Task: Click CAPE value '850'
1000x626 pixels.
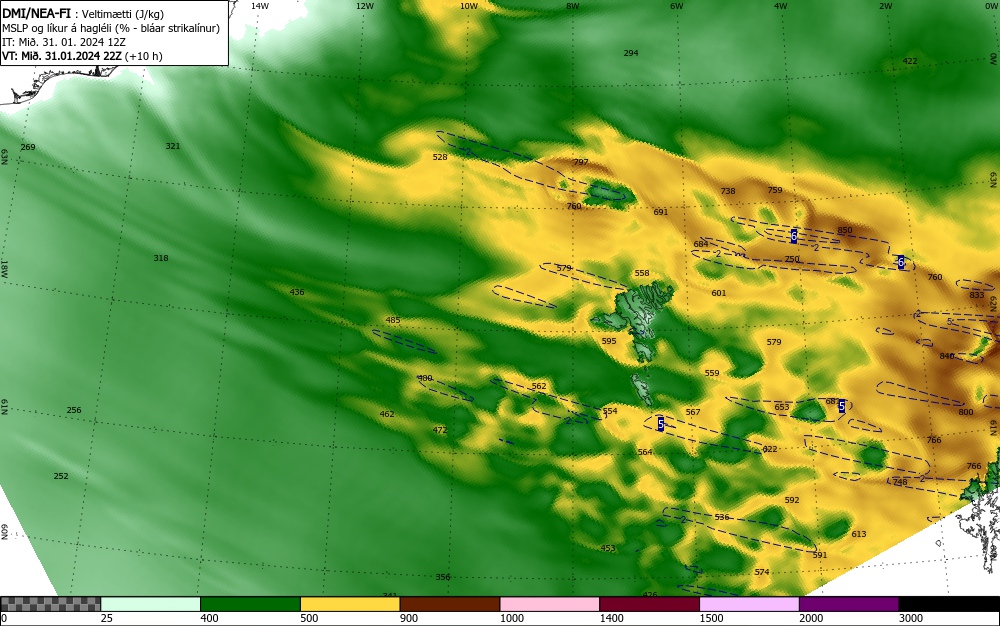Action: [844, 231]
